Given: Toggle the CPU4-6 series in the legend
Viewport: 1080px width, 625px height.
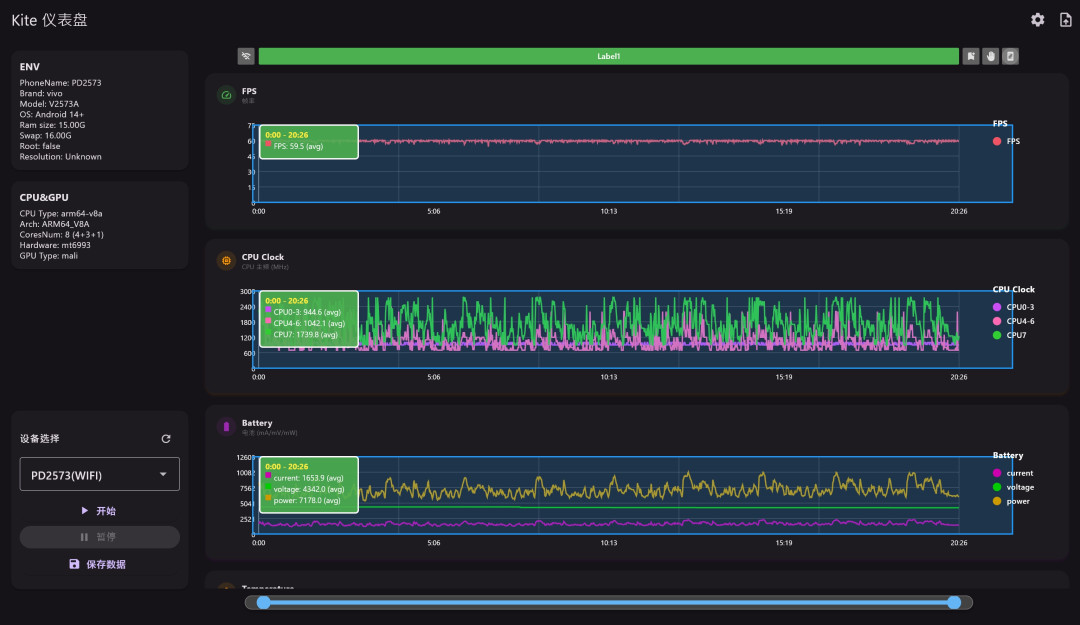Looking at the screenshot, I should pyautogui.click(x=1013, y=321).
